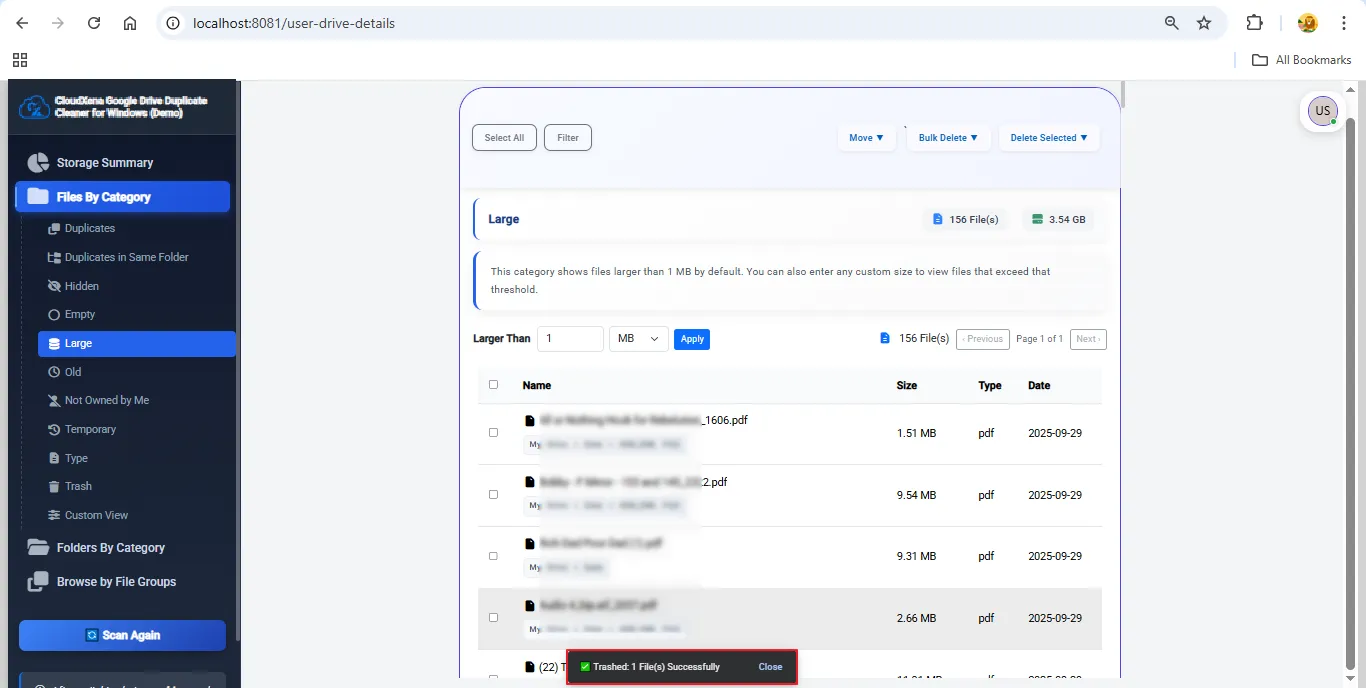Click the Trash bin icon in sidebar
The image size is (1366, 688).
click(x=55, y=487)
